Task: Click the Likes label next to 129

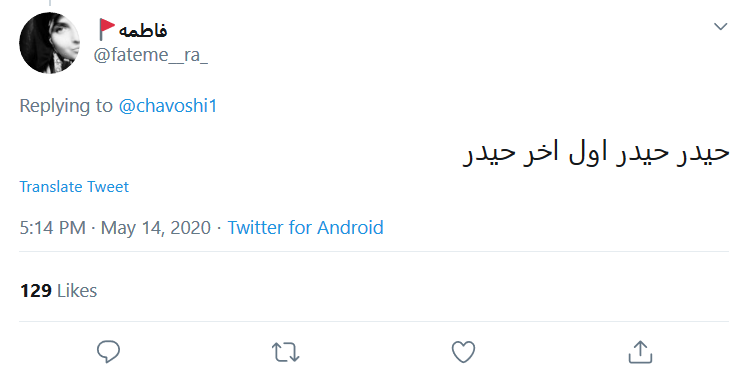Action: click(77, 290)
